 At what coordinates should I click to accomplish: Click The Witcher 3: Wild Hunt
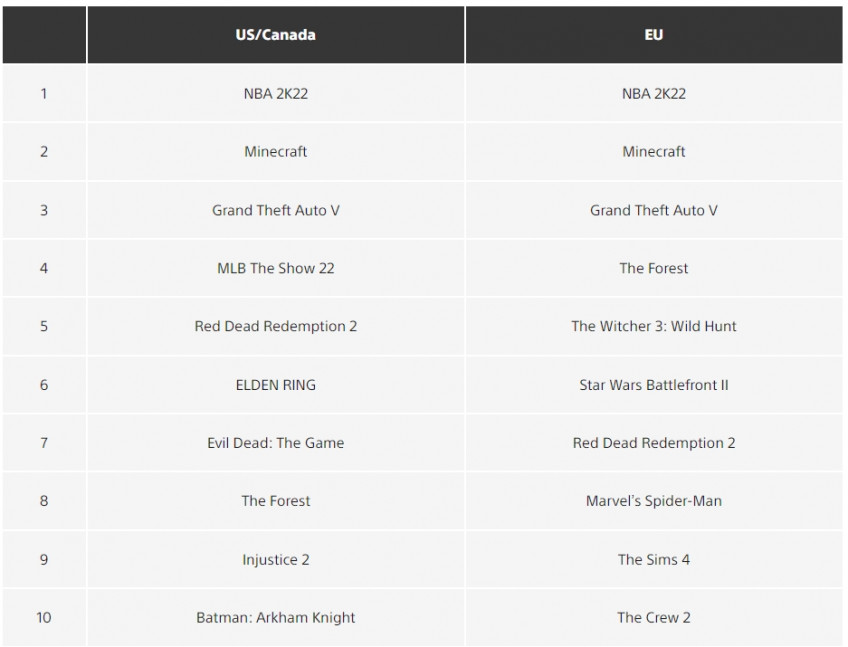[654, 326]
